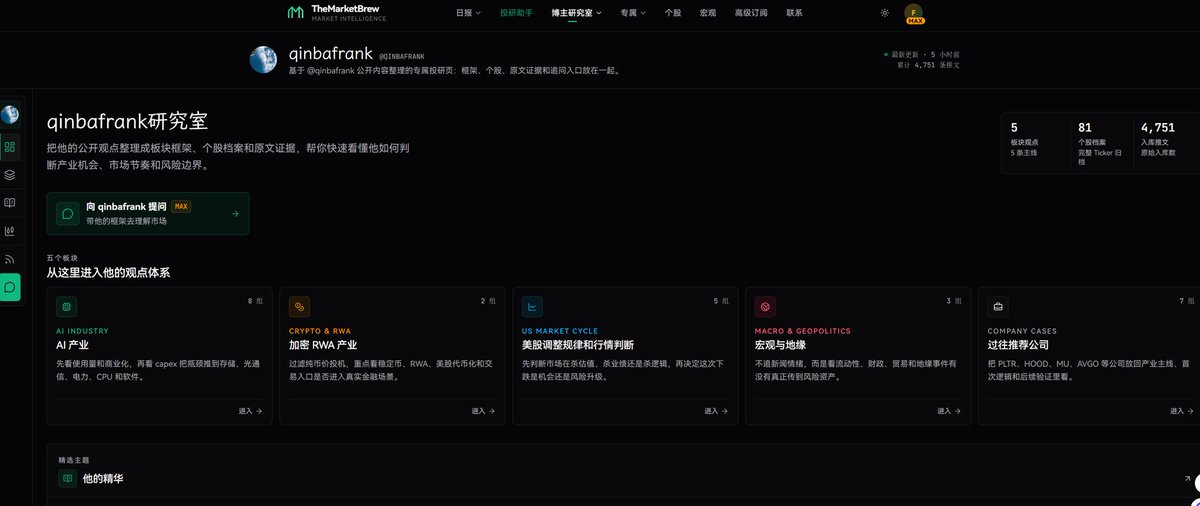Click 进入 on the 宏观与地缘 card
The width and height of the screenshot is (1200, 506).
click(x=949, y=411)
